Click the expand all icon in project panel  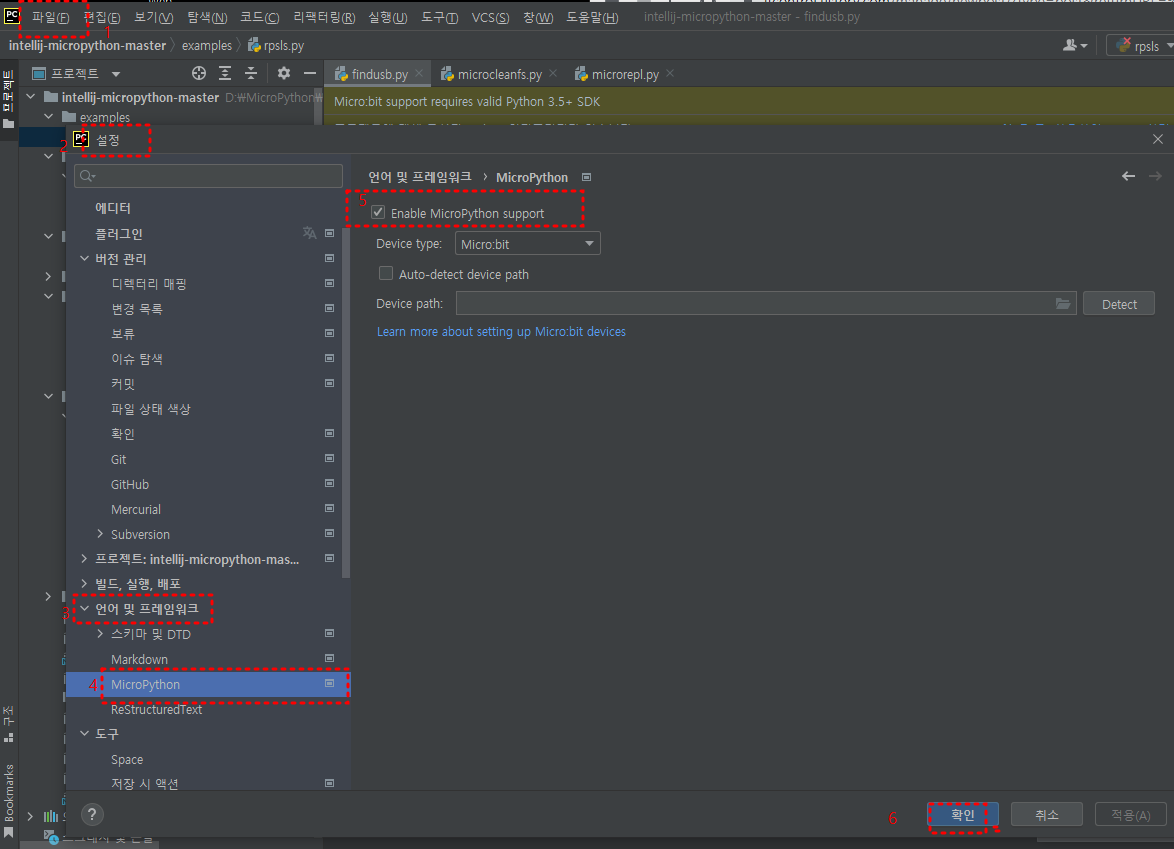(x=225, y=73)
